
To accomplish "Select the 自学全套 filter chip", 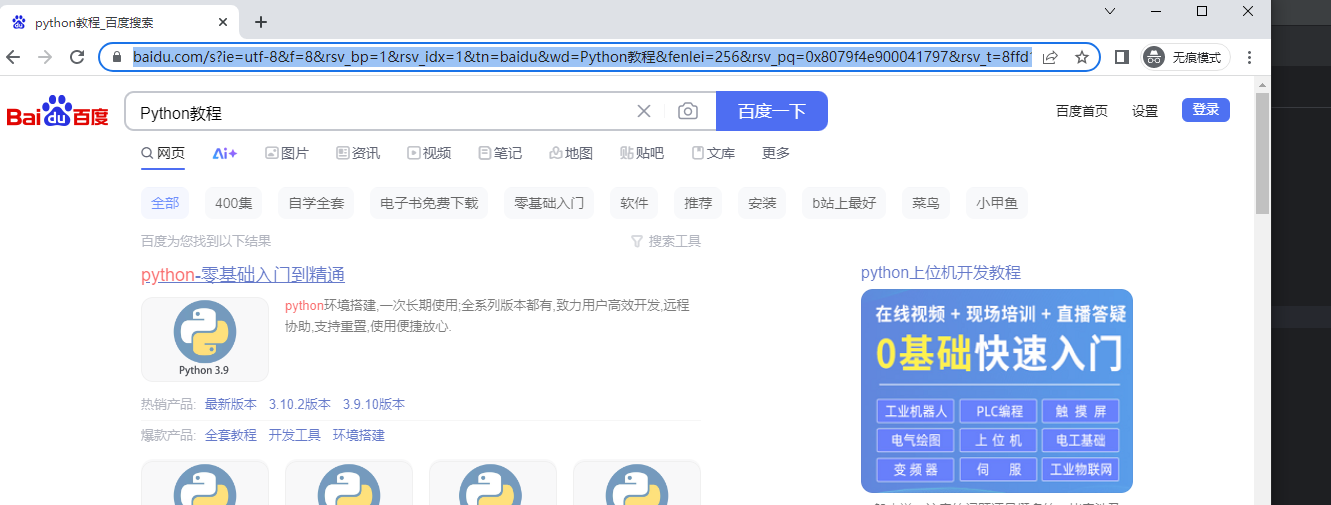I will [x=316, y=203].
